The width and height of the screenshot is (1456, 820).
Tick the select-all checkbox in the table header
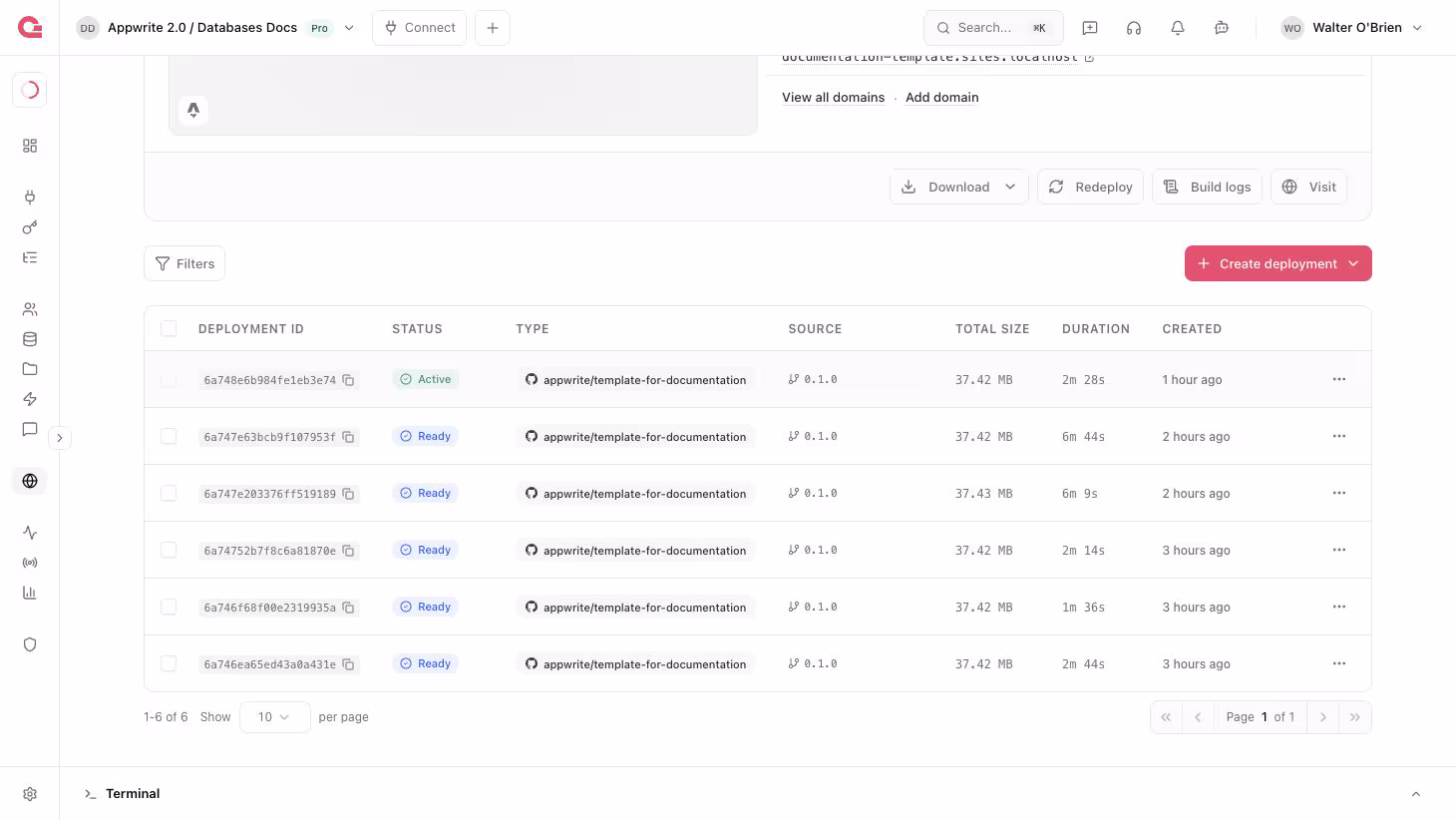pos(169,328)
